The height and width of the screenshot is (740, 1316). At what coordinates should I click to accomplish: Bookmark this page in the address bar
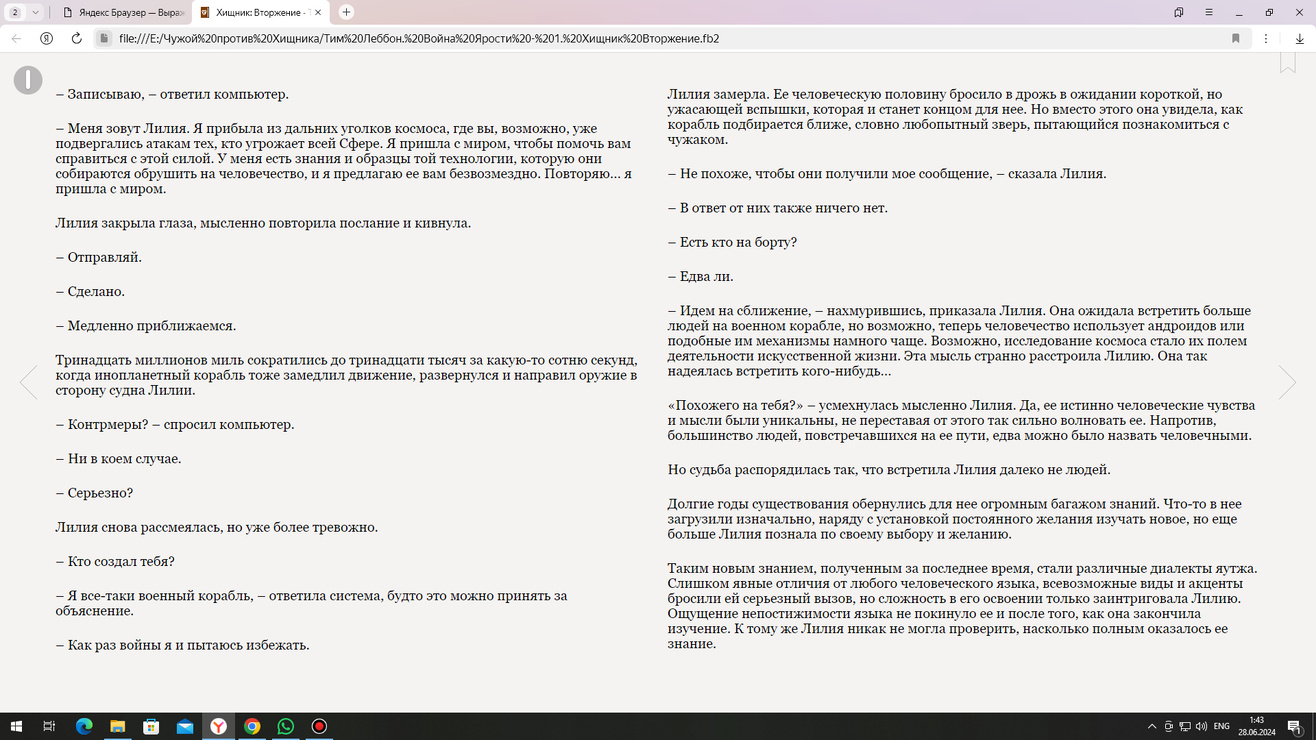click(1236, 38)
